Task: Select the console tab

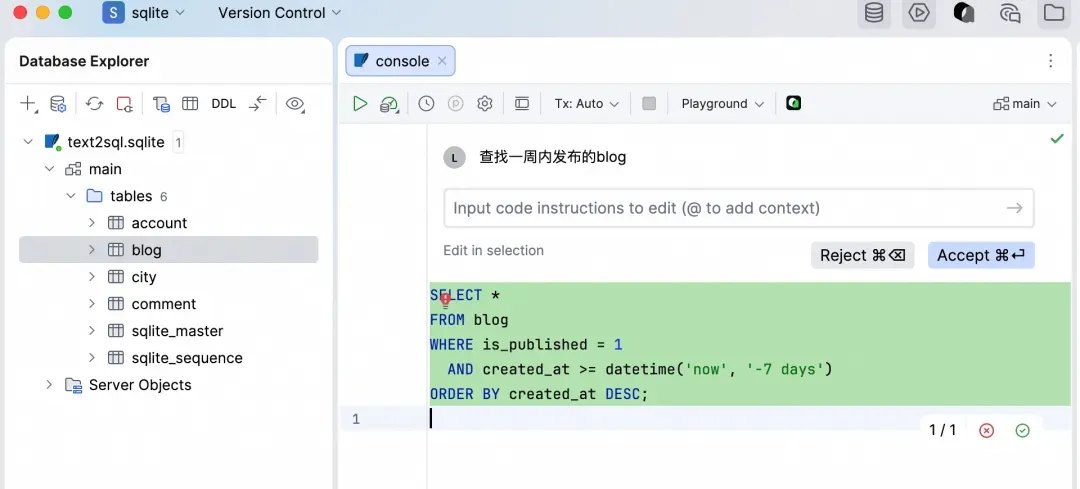Action: [x=401, y=61]
